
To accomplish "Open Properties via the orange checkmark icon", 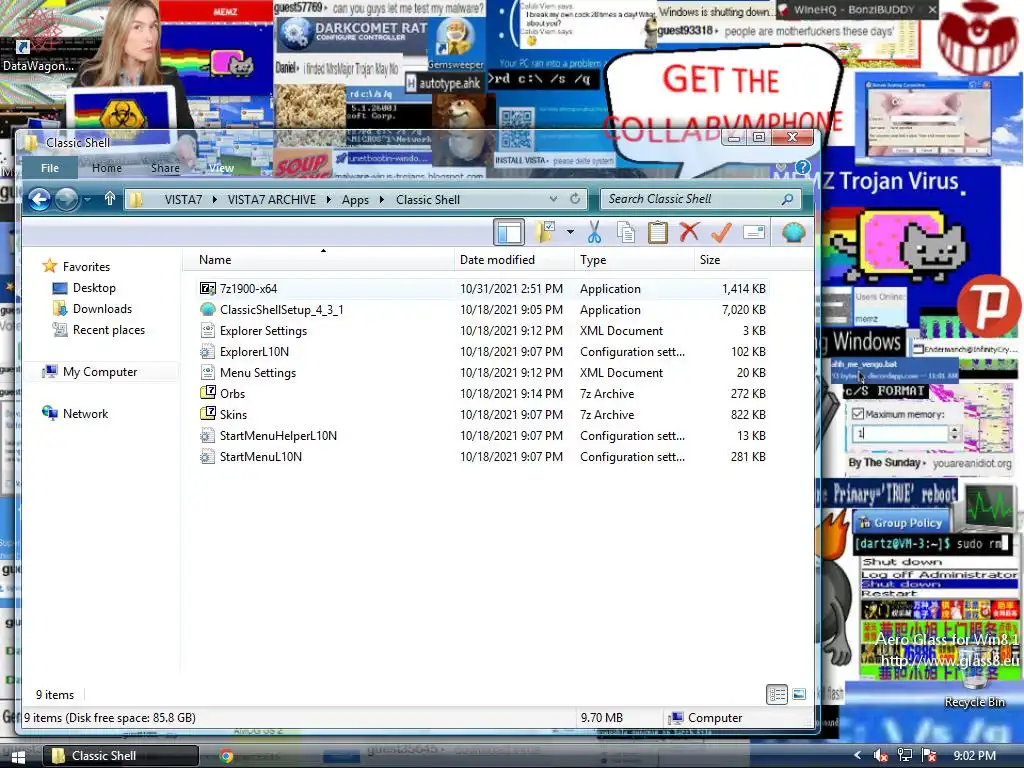I will click(722, 232).
